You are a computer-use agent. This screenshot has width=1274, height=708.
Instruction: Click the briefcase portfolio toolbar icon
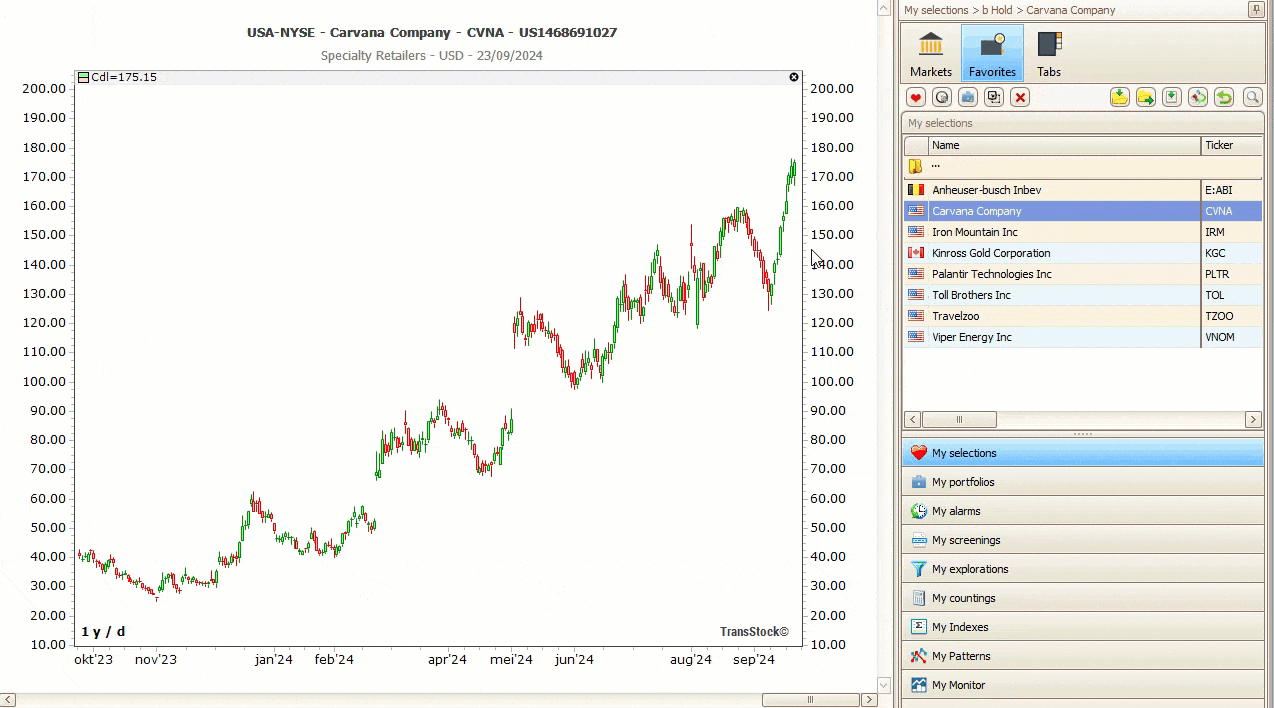[x=967, y=97]
